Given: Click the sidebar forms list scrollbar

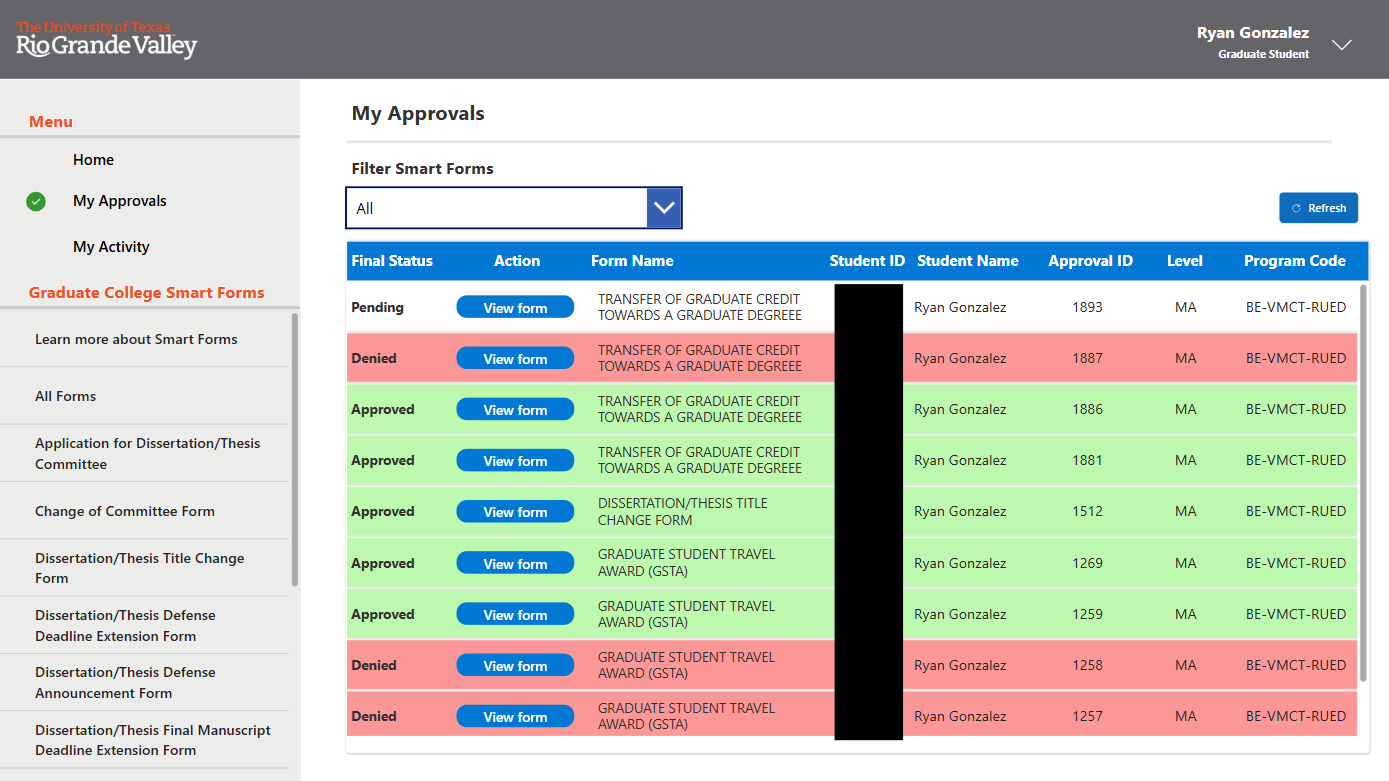Looking at the screenshot, I should pos(294,450).
